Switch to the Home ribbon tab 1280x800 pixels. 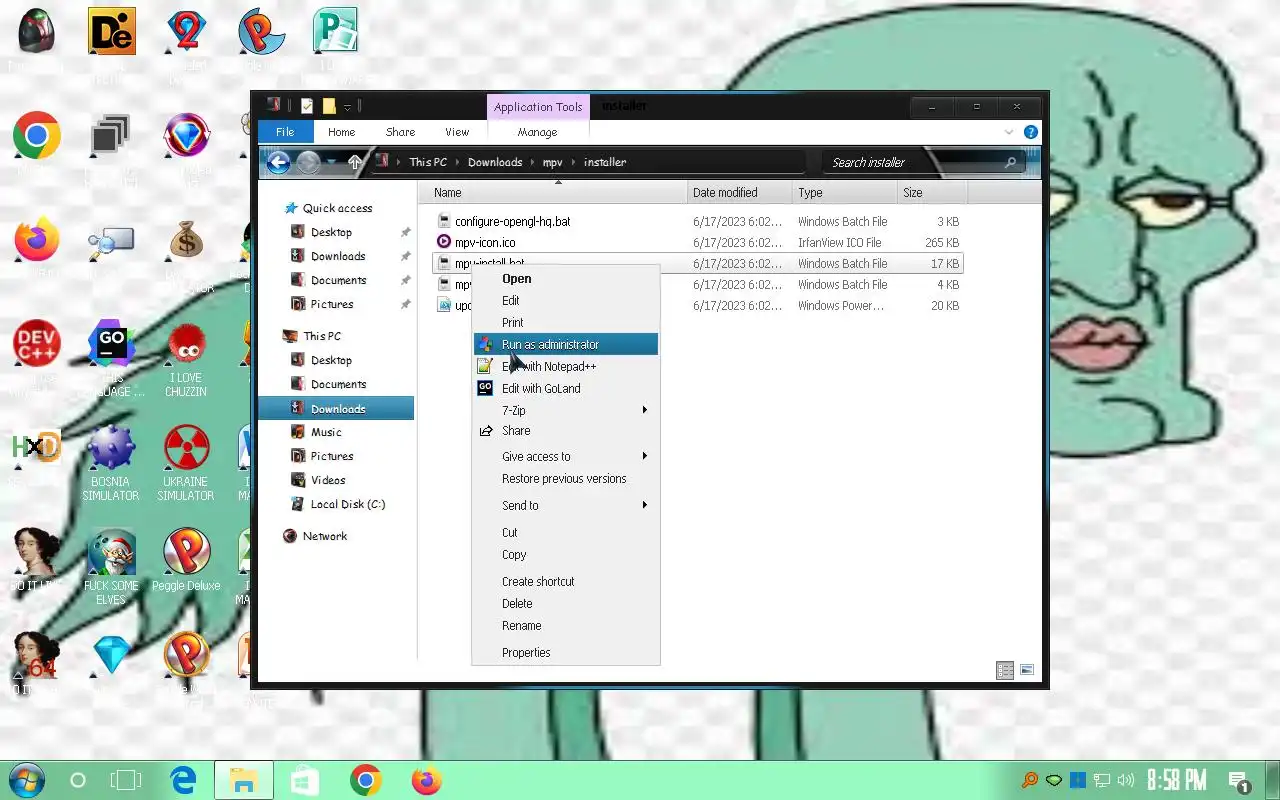click(x=341, y=132)
